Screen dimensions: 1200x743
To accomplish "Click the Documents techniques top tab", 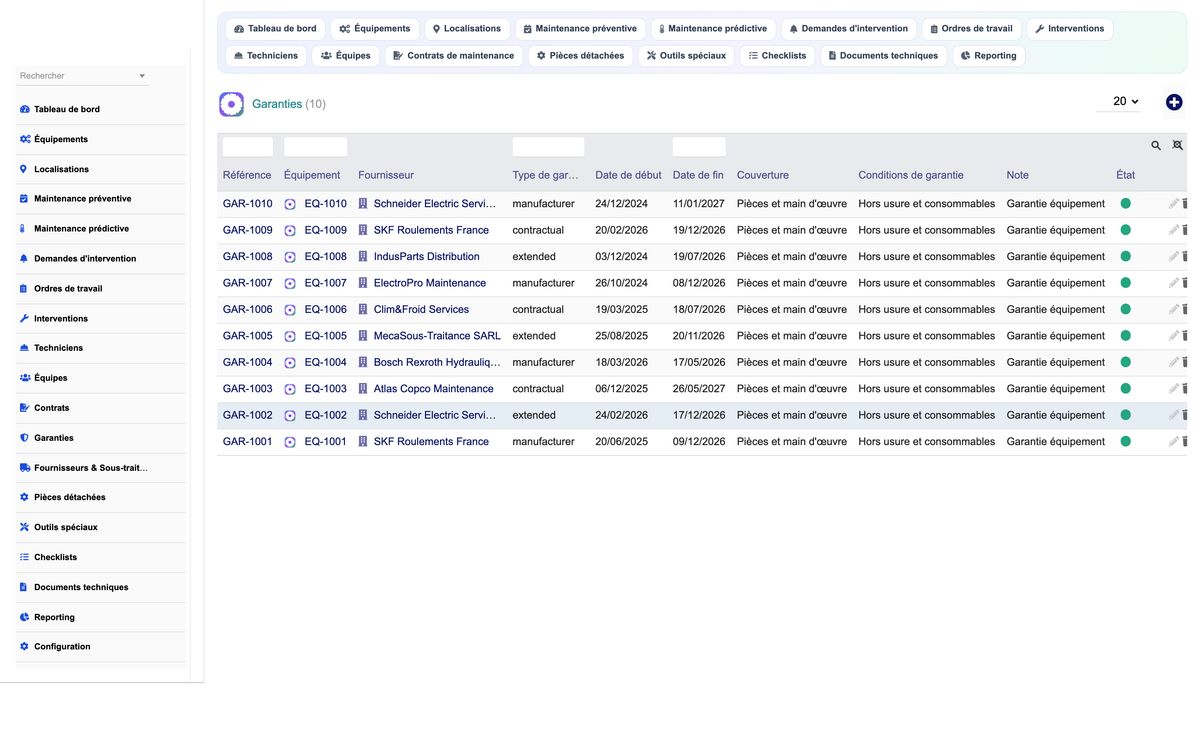I will 883,56.
